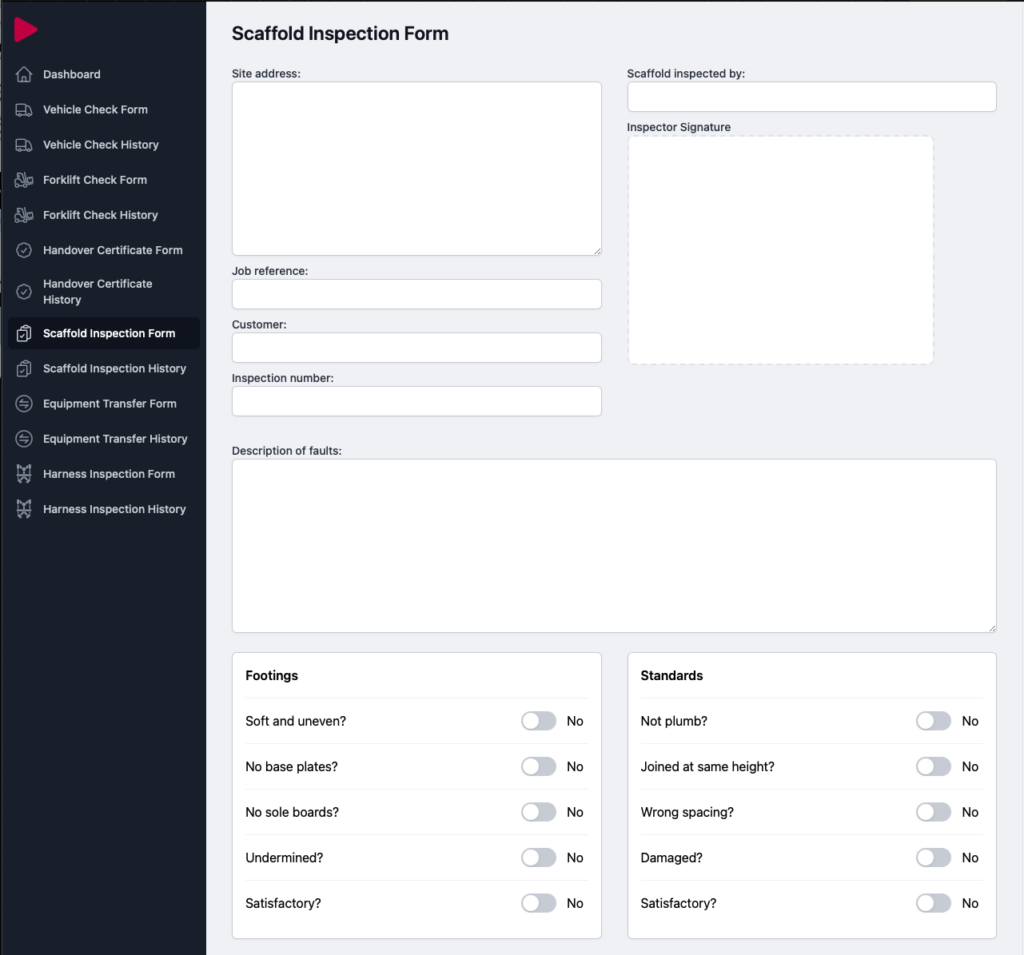Open Vehicle Check History in sidebar
Image resolution: width=1024 pixels, height=955 pixels.
pyautogui.click(x=100, y=145)
